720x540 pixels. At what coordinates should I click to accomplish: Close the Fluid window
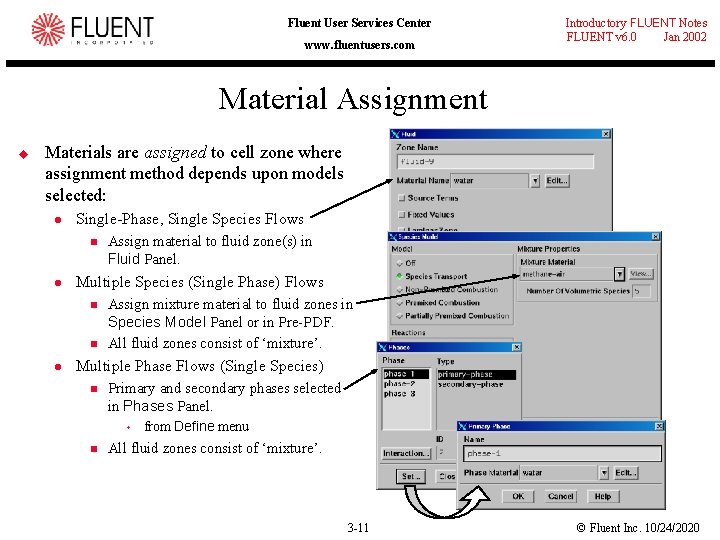tap(606, 134)
